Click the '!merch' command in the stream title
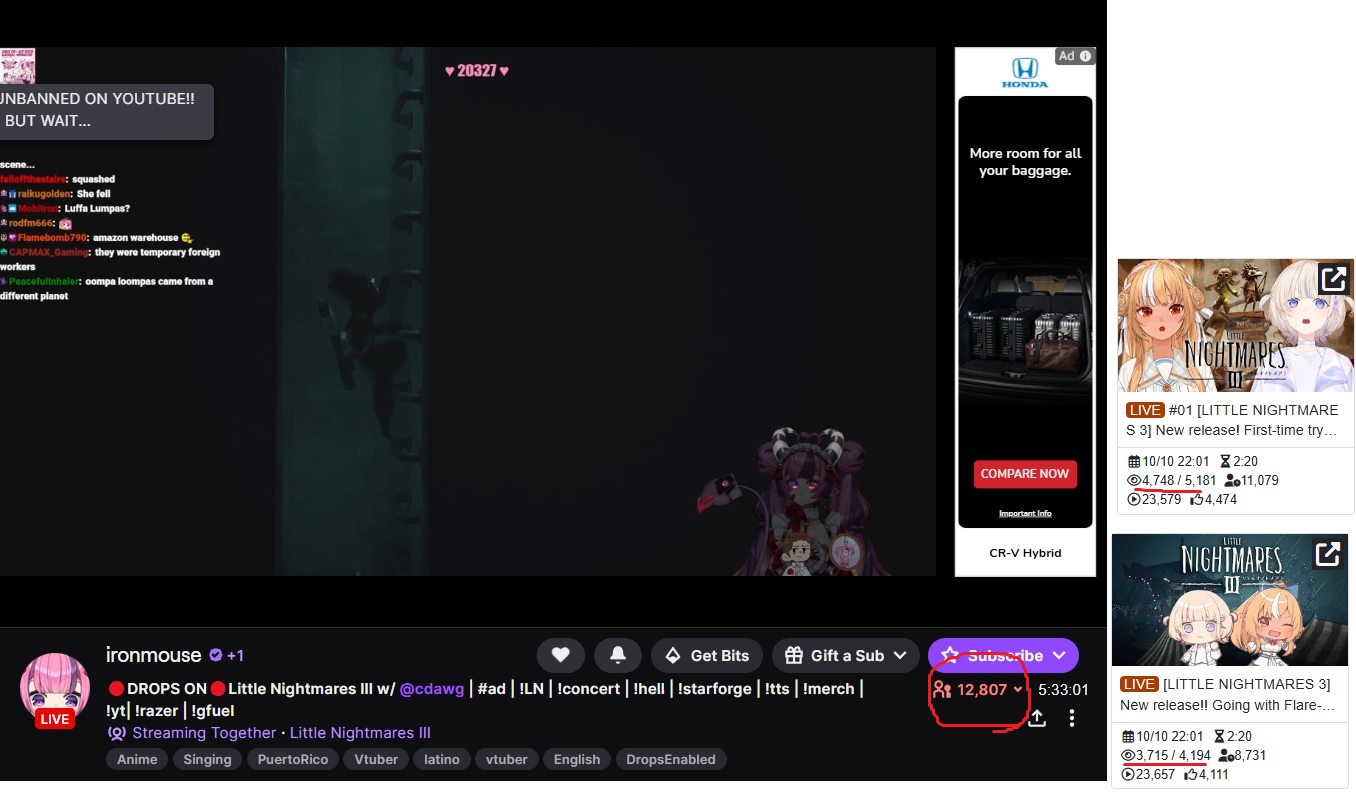 [x=829, y=689]
